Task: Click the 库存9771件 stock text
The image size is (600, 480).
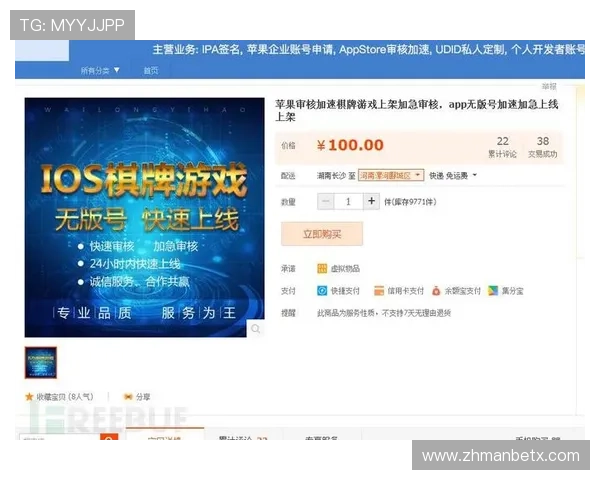Action: [410, 202]
